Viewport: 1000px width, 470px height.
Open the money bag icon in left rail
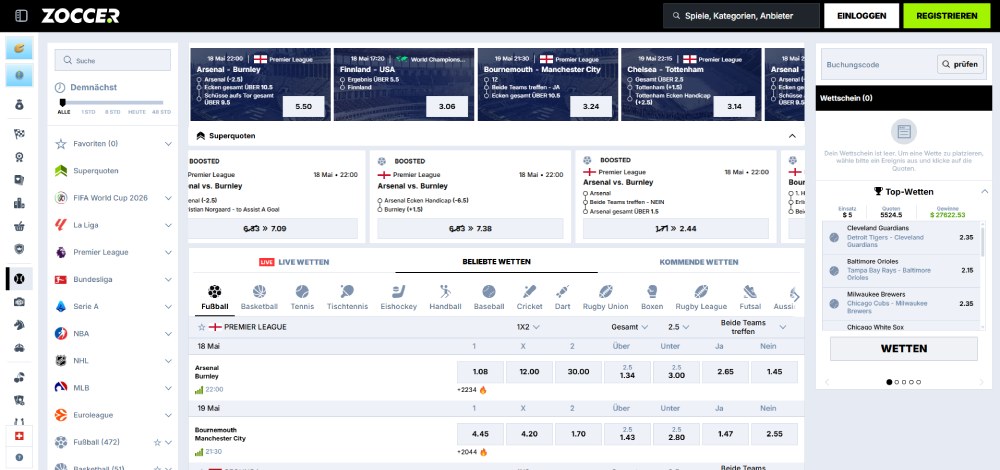click(x=20, y=105)
